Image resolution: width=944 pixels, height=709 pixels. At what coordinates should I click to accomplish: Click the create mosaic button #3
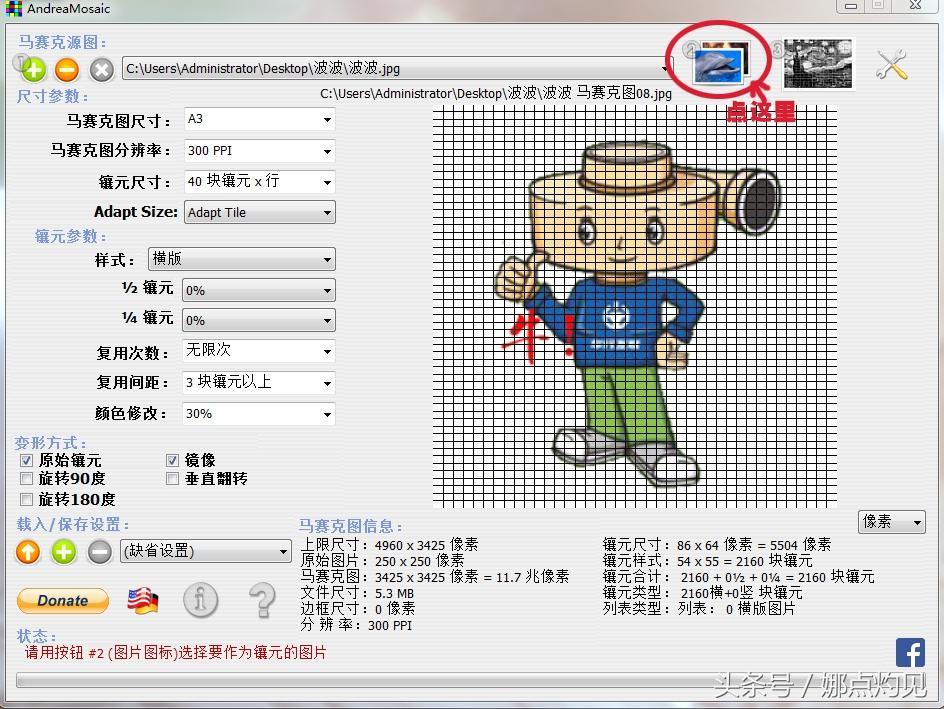[x=818, y=64]
